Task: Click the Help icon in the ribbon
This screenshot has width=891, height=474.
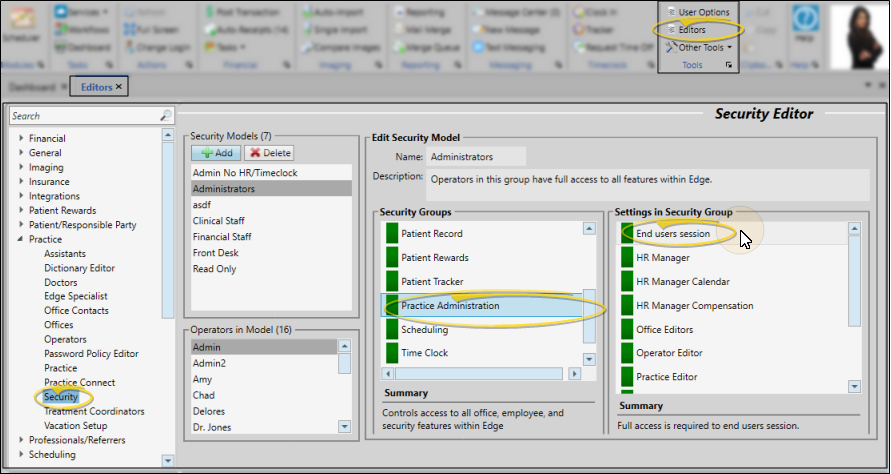Action: [802, 22]
